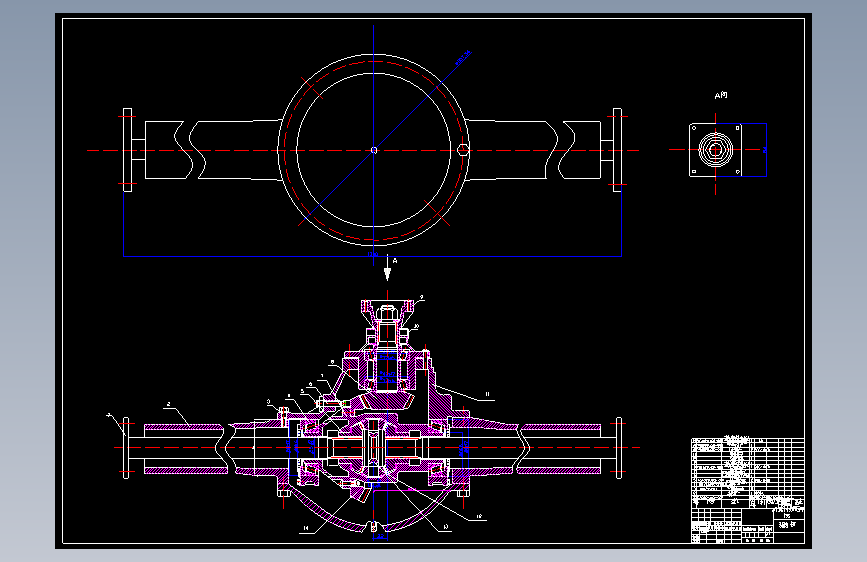Image resolution: width=867 pixels, height=562 pixels.
Task: Pick part callout number 9 beside the pinion flange
Action: [421, 298]
